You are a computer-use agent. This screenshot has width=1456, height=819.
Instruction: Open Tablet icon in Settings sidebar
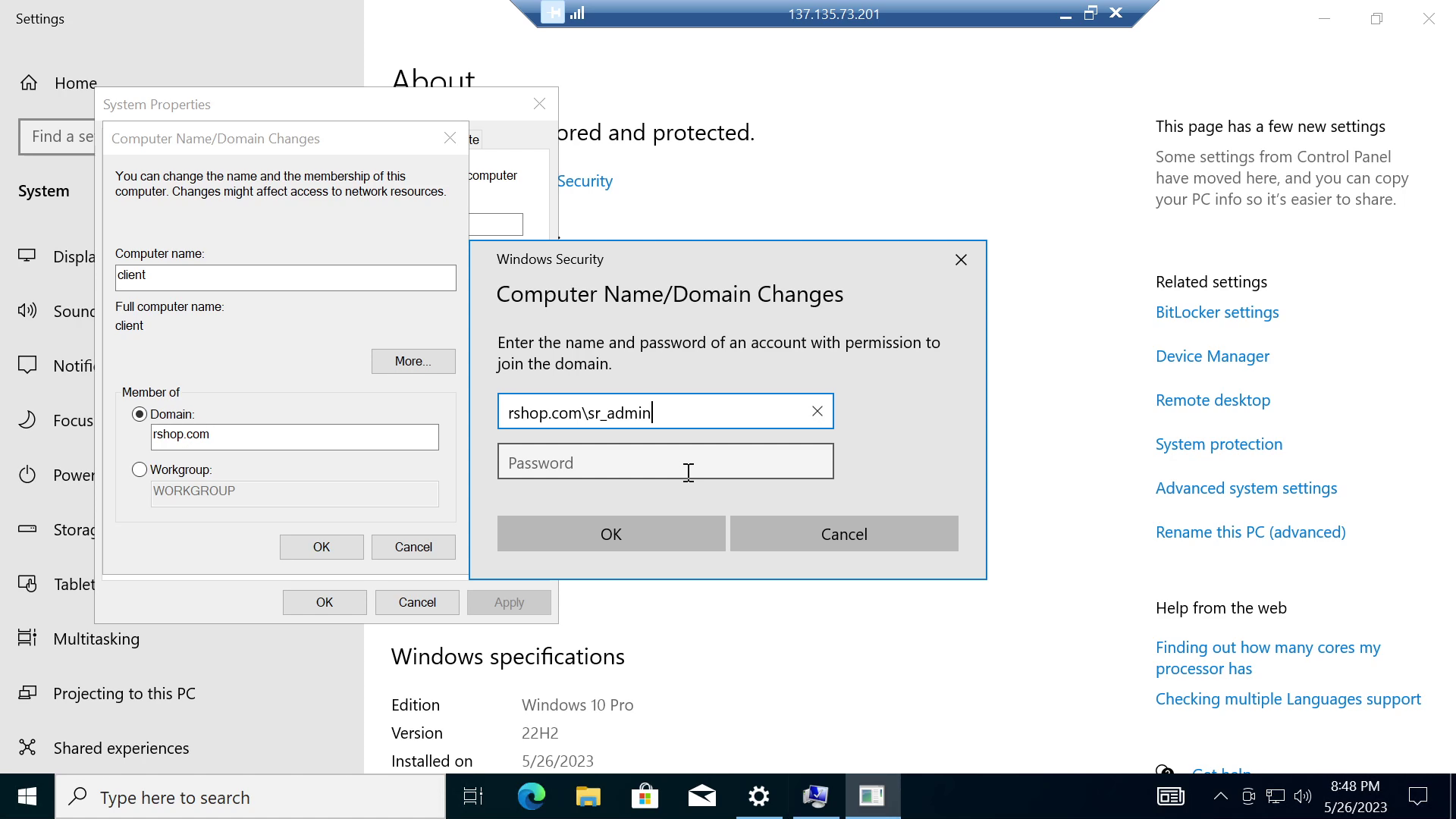(27, 584)
